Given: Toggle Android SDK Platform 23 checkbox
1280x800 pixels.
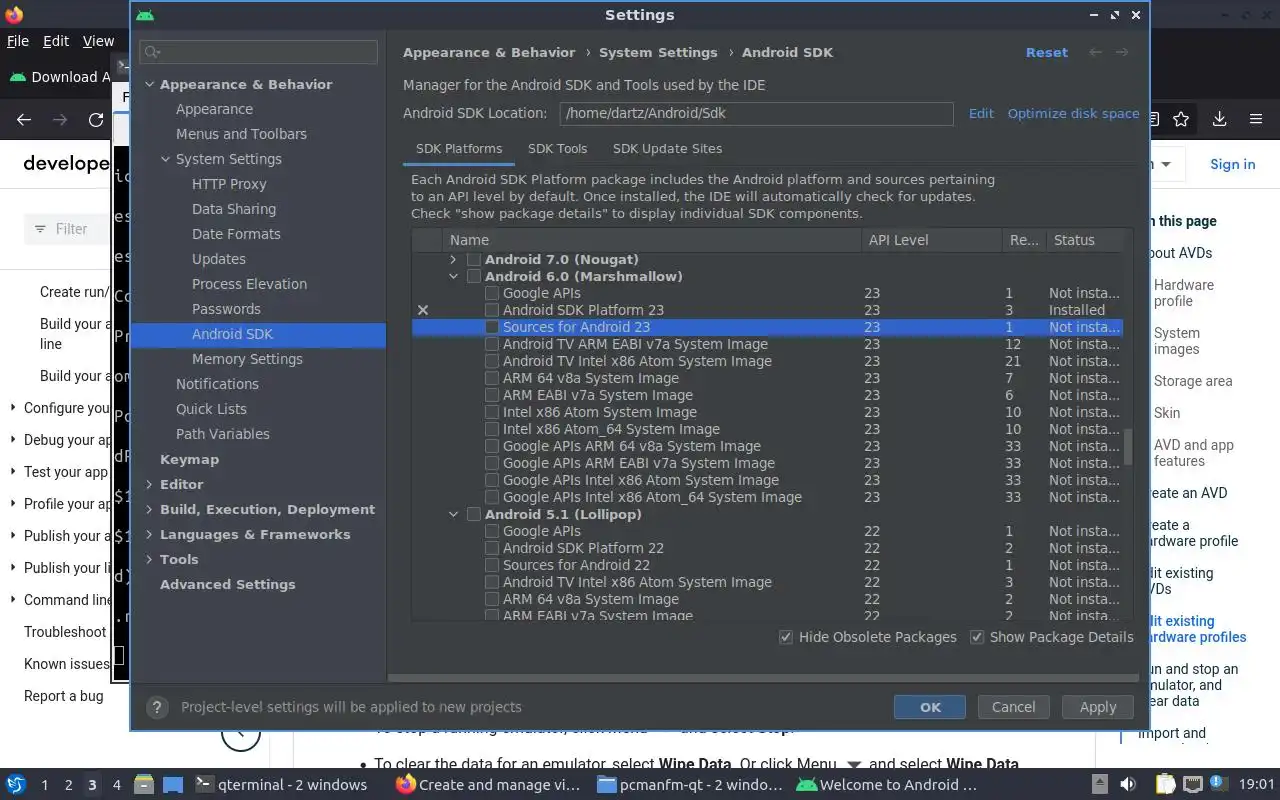Looking at the screenshot, I should (x=492, y=310).
